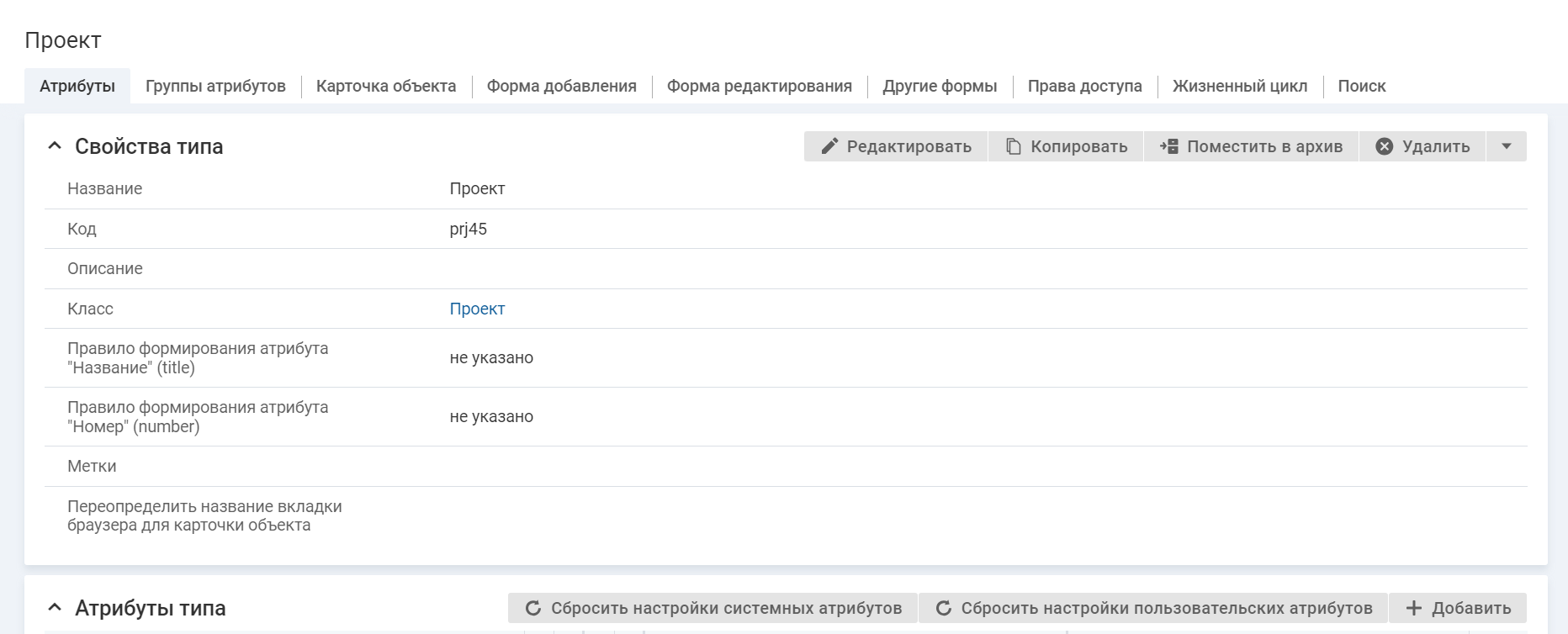Click the reset icon for пользовательских атрибутов
The image size is (1568, 634).
pyautogui.click(x=943, y=608)
